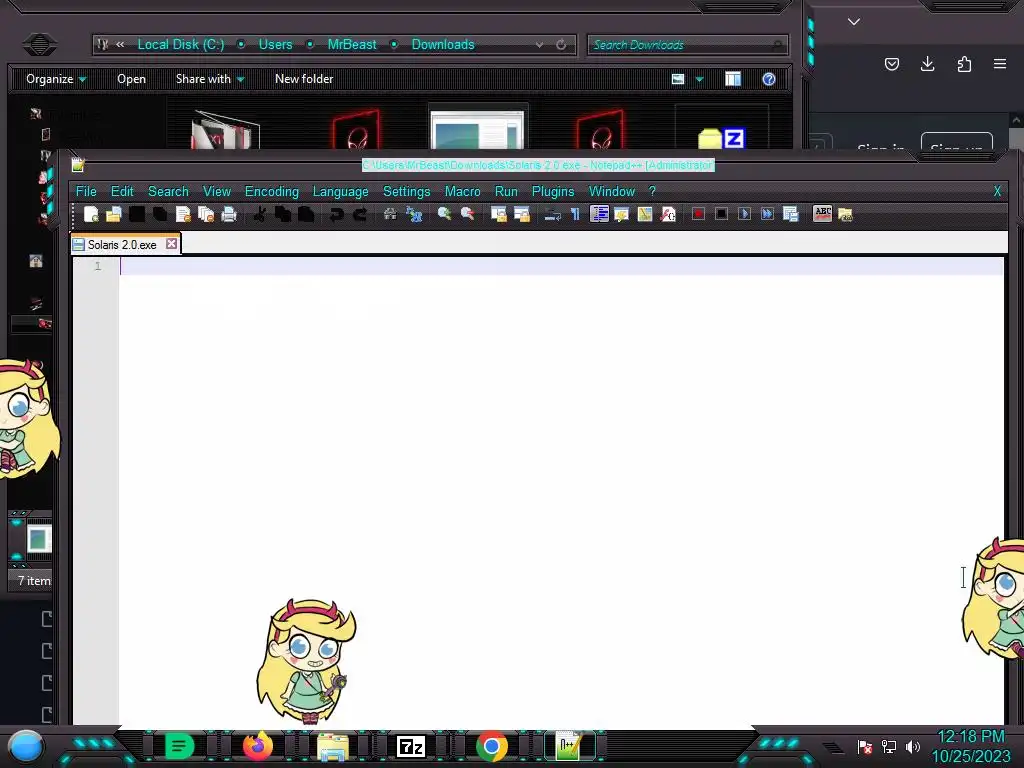Click the Replace toolbar icon
The height and width of the screenshot is (768, 1024).
(x=413, y=214)
